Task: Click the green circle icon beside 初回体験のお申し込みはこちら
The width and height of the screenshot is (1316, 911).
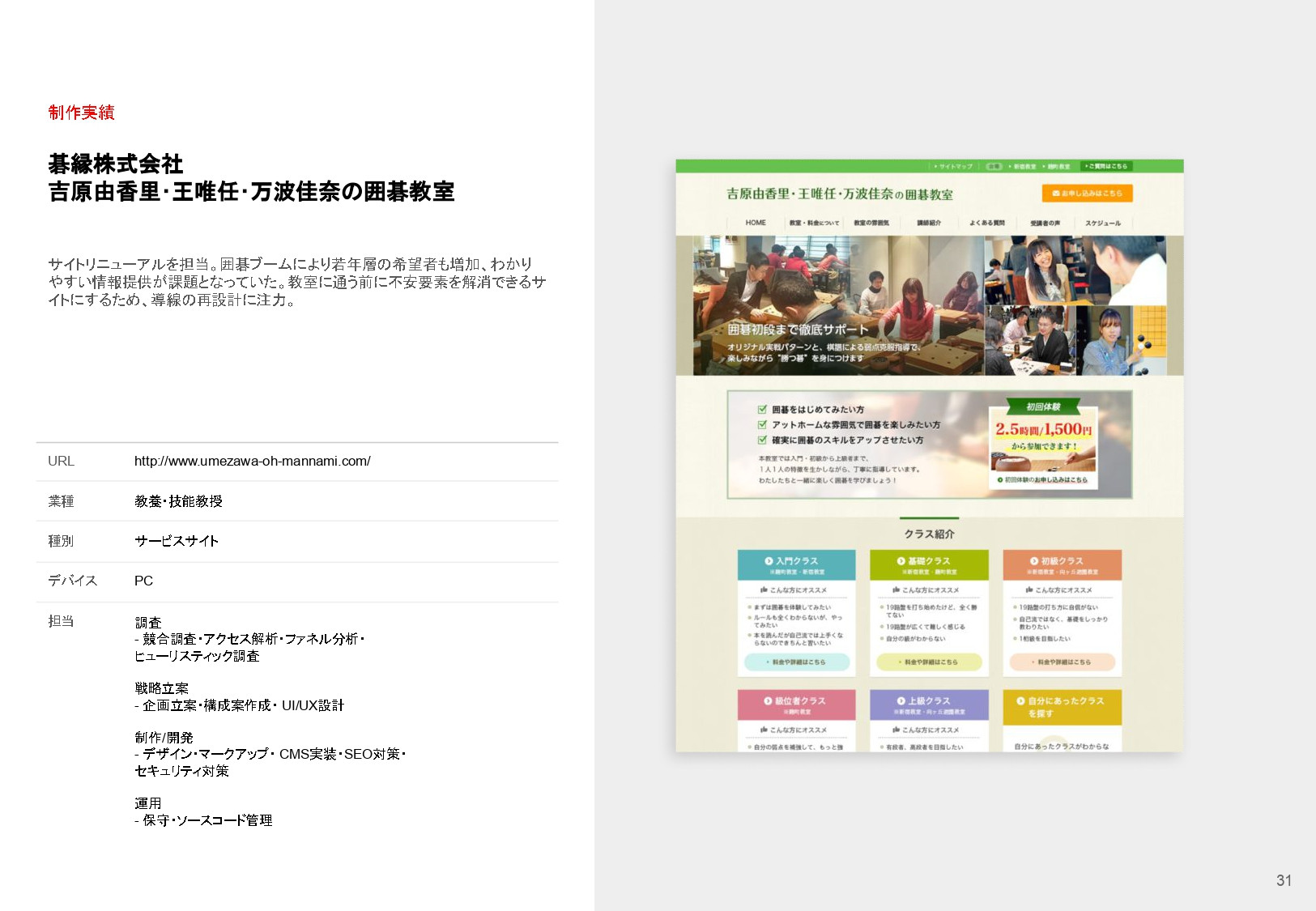Action: (x=1000, y=480)
